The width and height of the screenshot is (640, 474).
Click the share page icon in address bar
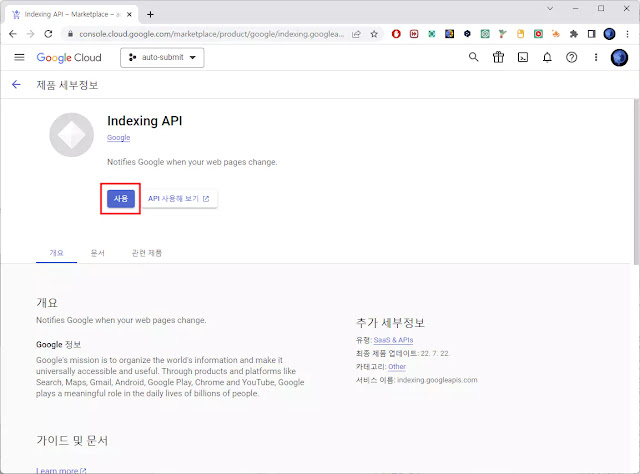356,34
